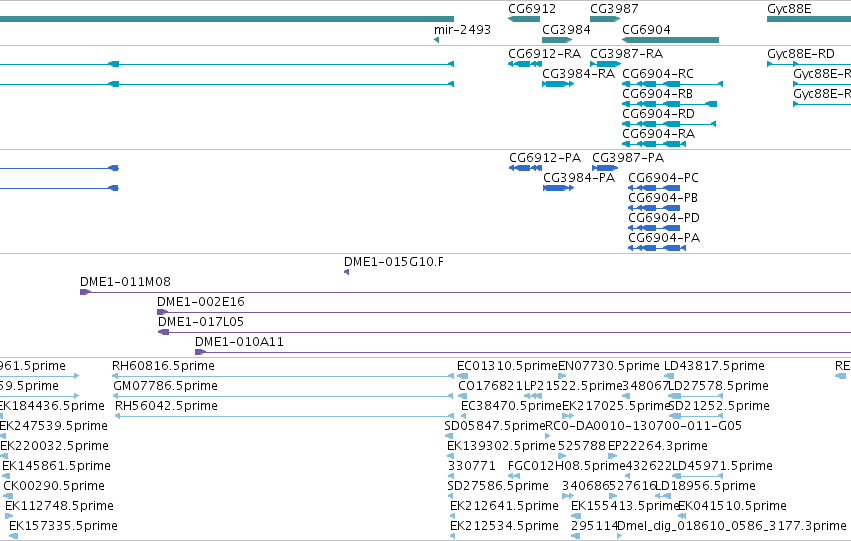
Task: Select EST SD05847.5prime
Action: coord(494,427)
